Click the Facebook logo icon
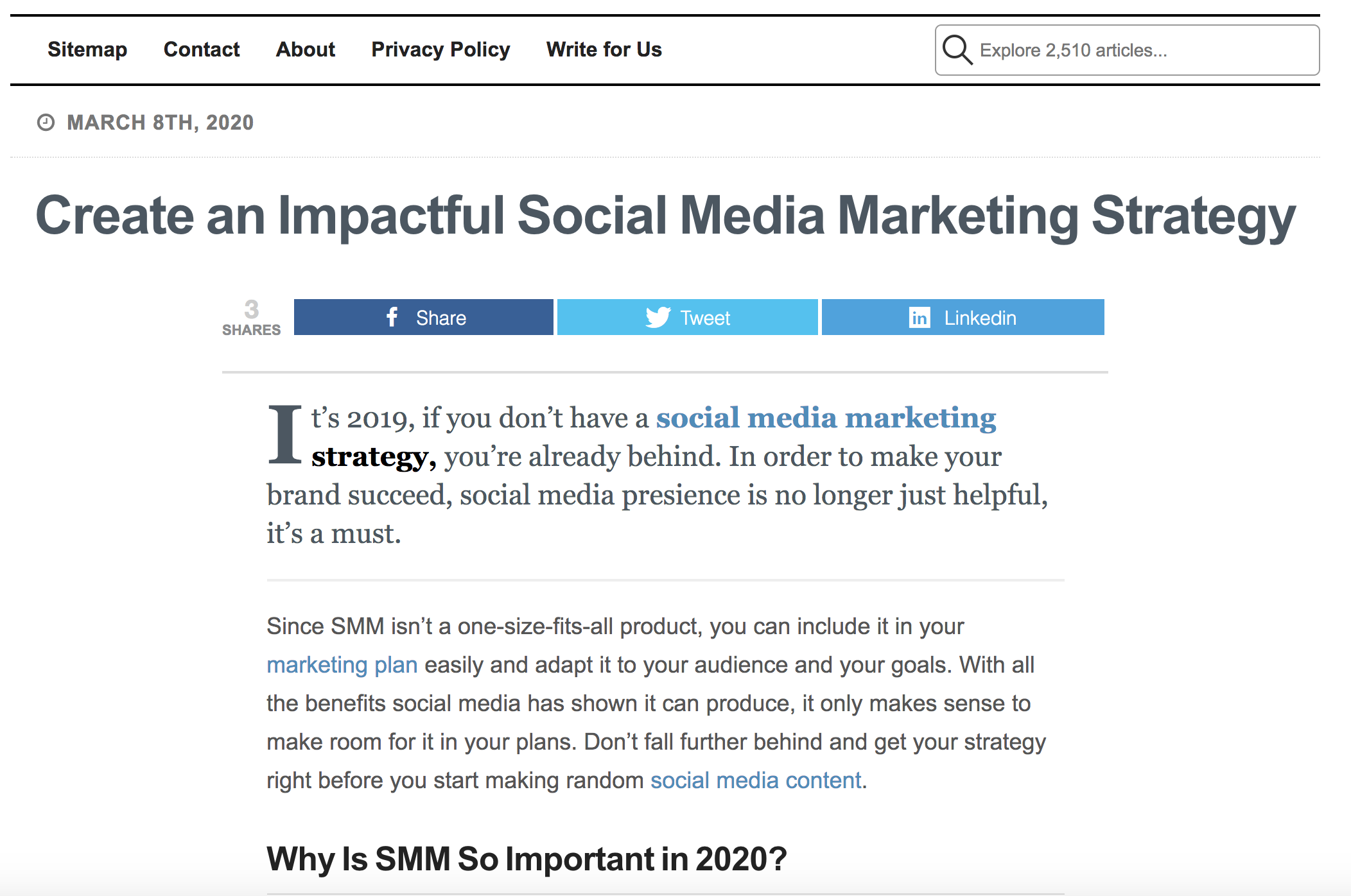Screen dimensions: 1351x896 click(392, 317)
